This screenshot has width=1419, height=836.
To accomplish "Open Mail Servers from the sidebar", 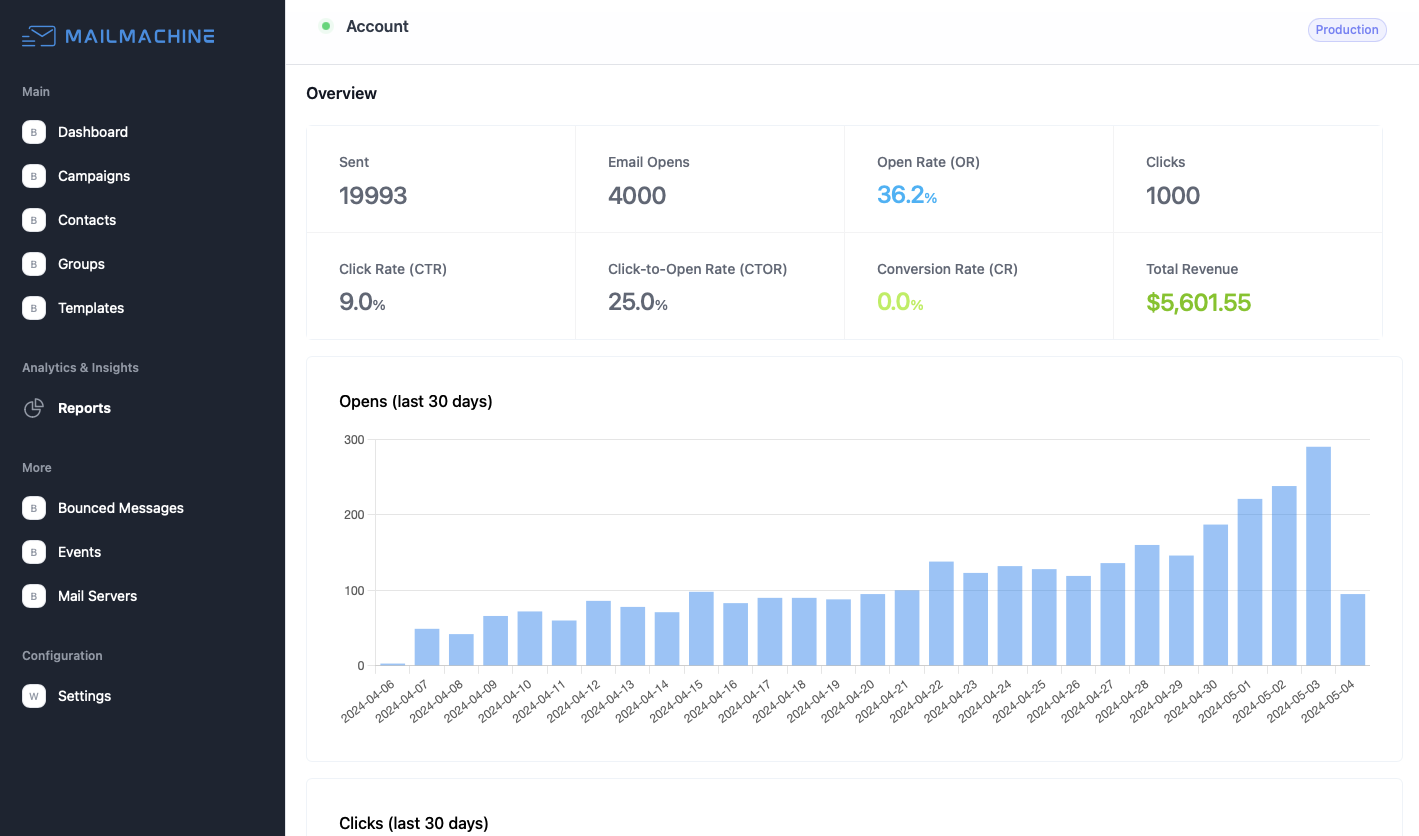I will click(97, 596).
